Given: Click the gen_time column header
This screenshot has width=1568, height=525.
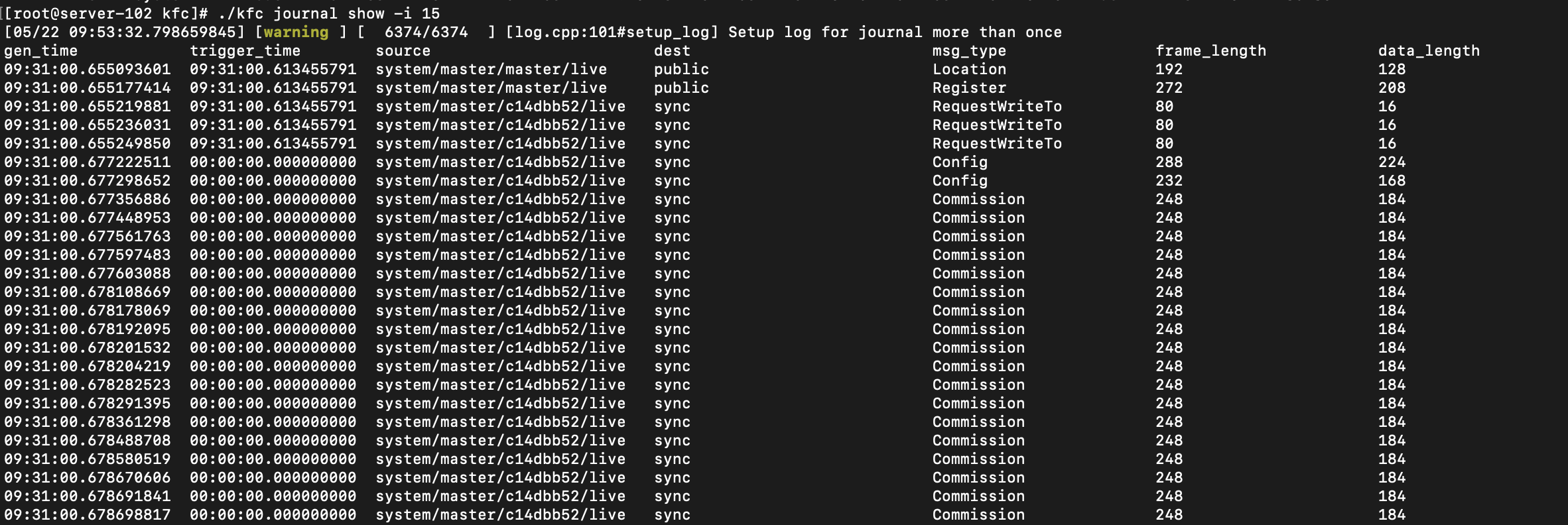Looking at the screenshot, I should (x=41, y=51).
